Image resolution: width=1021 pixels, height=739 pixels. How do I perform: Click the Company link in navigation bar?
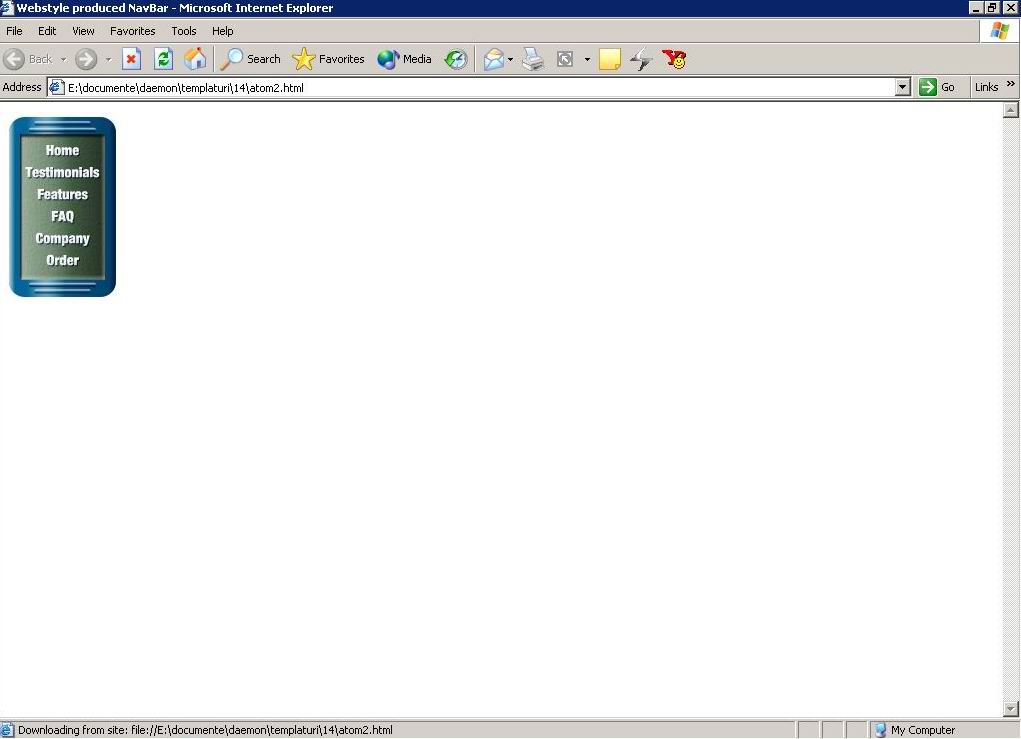[62, 238]
